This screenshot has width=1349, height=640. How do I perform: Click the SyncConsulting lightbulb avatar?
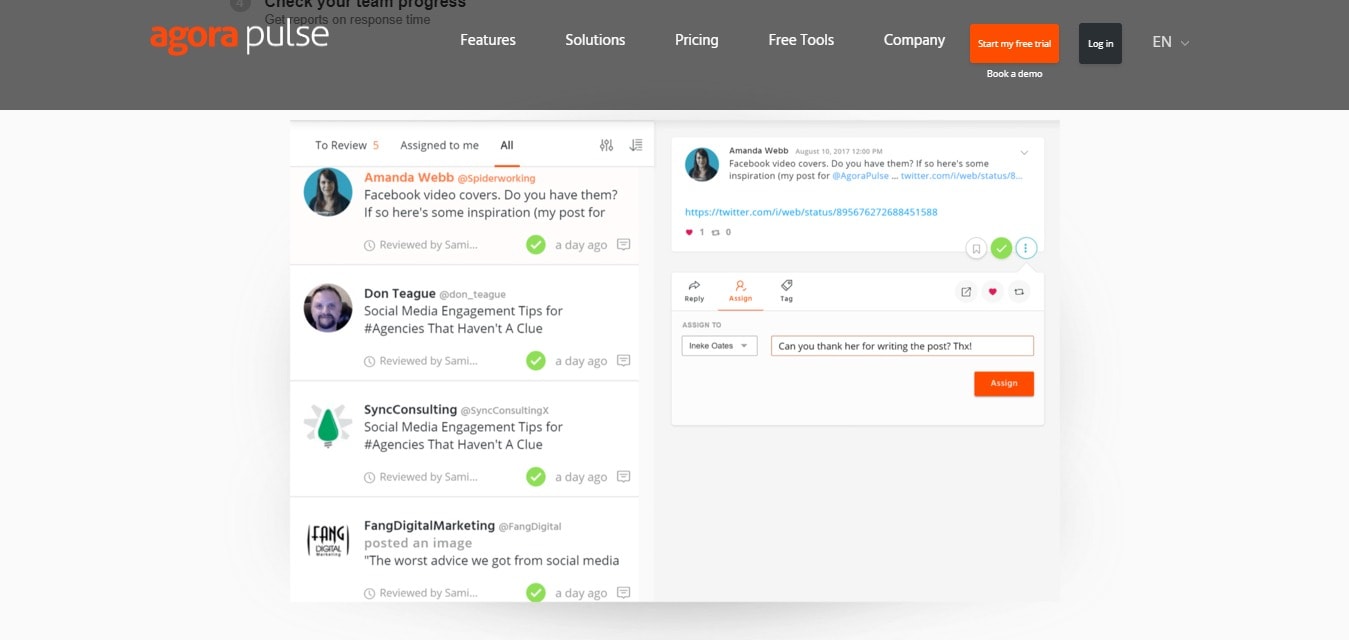click(x=328, y=424)
